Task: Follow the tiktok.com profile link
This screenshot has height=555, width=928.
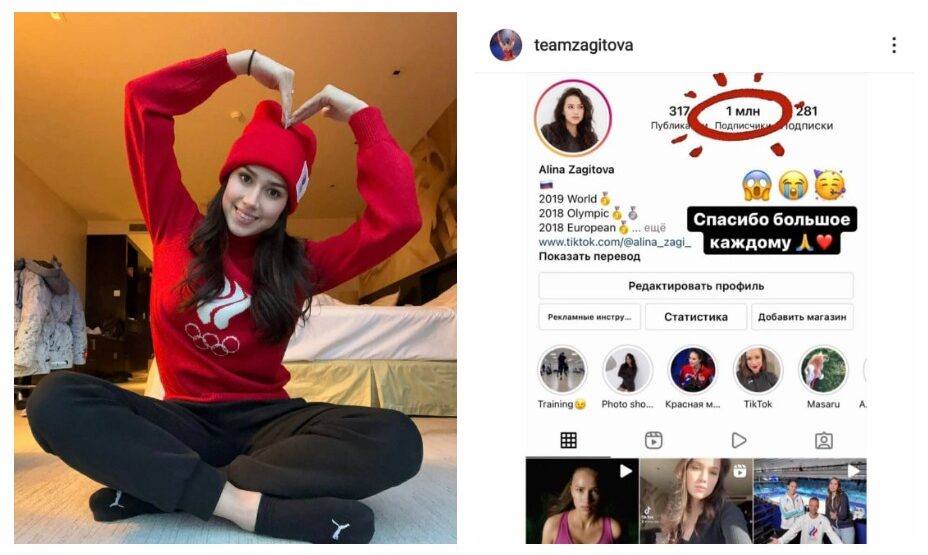Action: point(614,242)
